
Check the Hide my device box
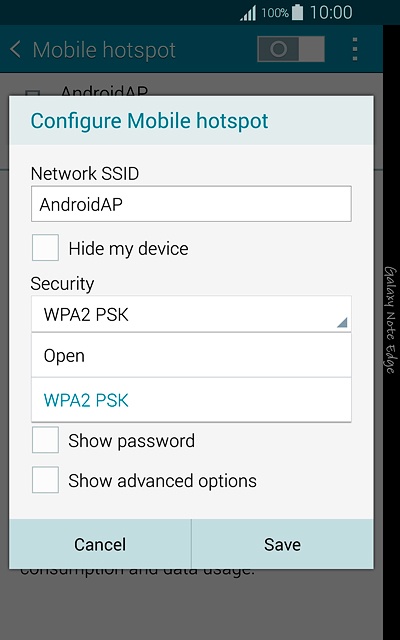[45, 247]
